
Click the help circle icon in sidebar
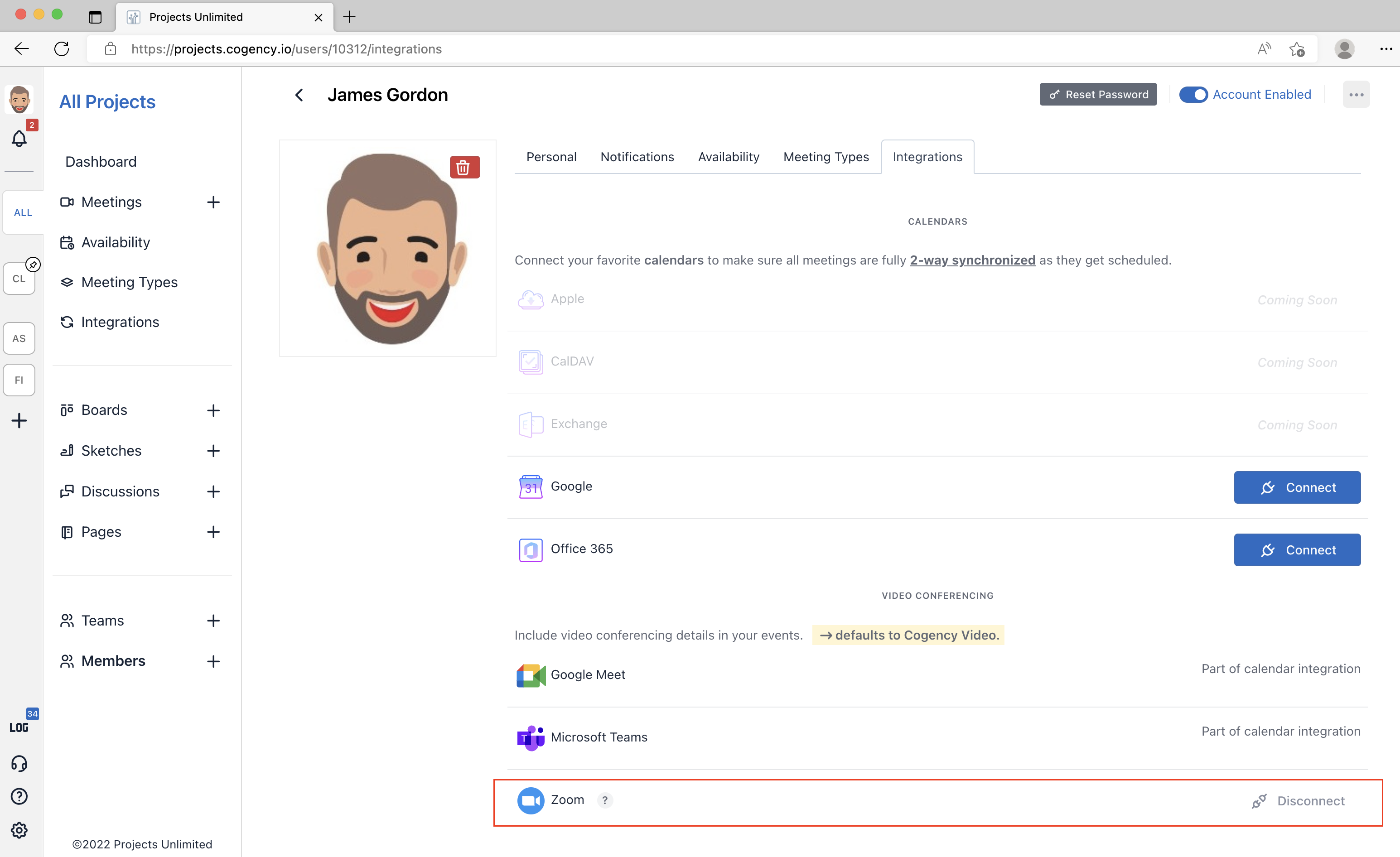[19, 796]
